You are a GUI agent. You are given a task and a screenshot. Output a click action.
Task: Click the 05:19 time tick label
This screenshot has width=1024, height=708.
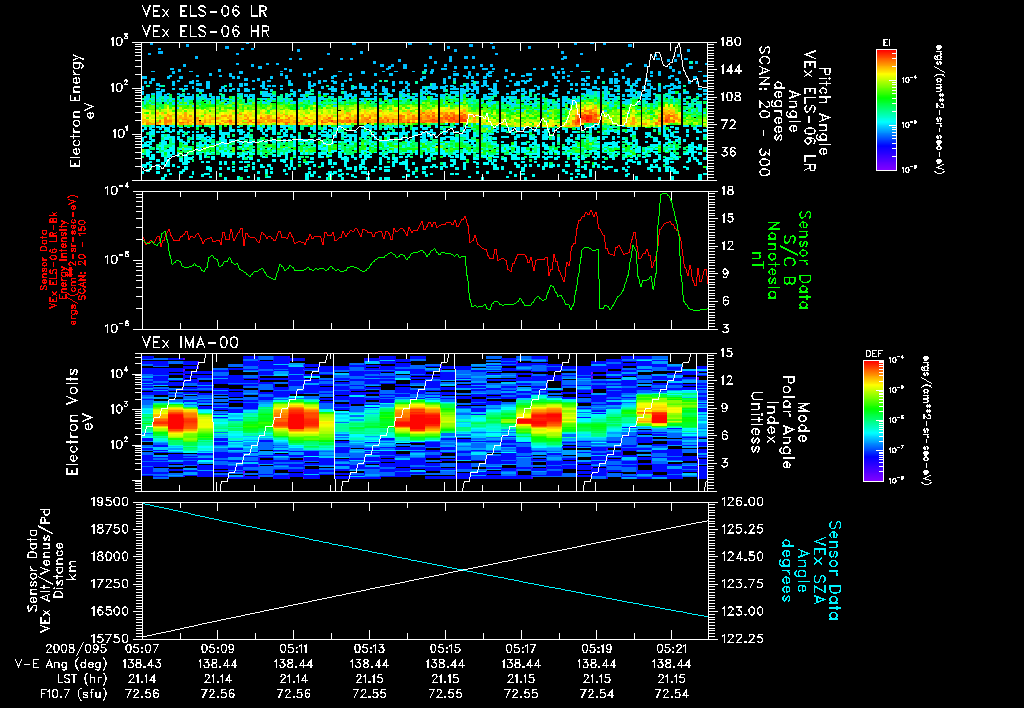coord(596,649)
